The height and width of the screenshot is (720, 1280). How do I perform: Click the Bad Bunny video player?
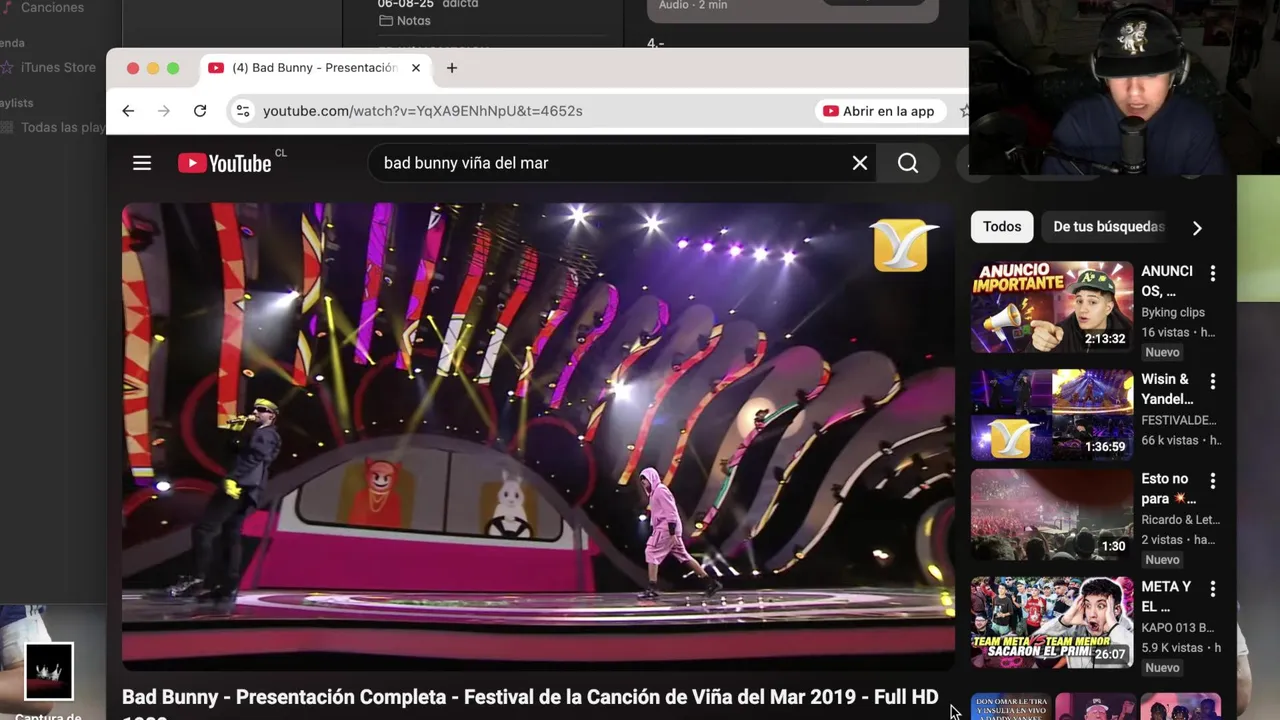point(538,436)
